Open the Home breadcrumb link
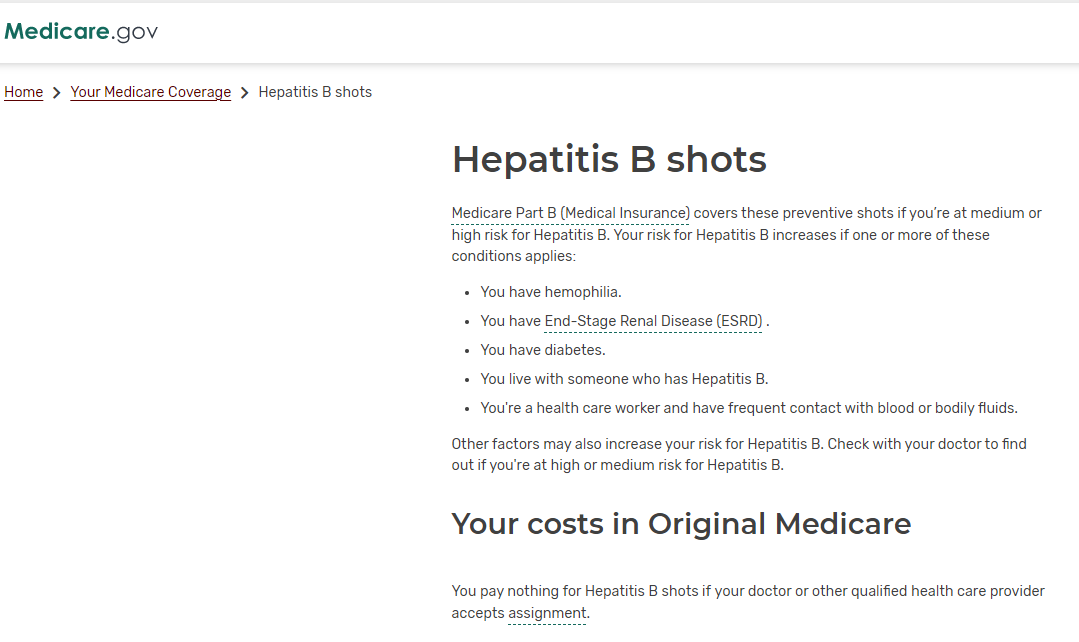 point(23,92)
